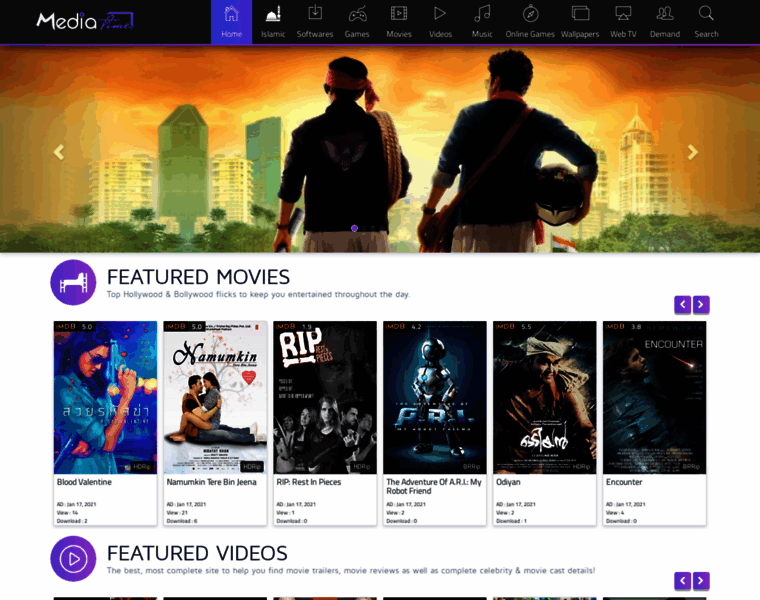The width and height of the screenshot is (760, 600).
Task: Go to next banner slide arrow
Action: point(693,152)
